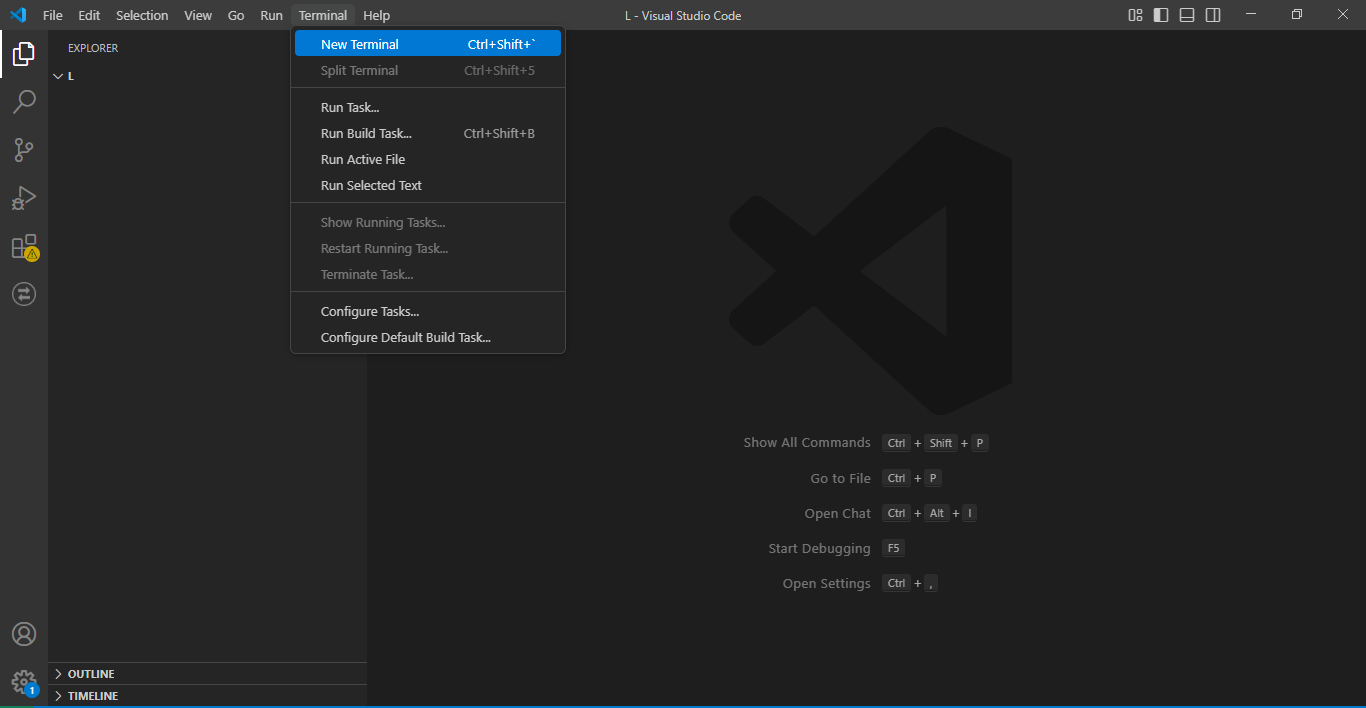Toggle the Primary Side Bar layout button
1366x708 pixels.
(x=1161, y=15)
